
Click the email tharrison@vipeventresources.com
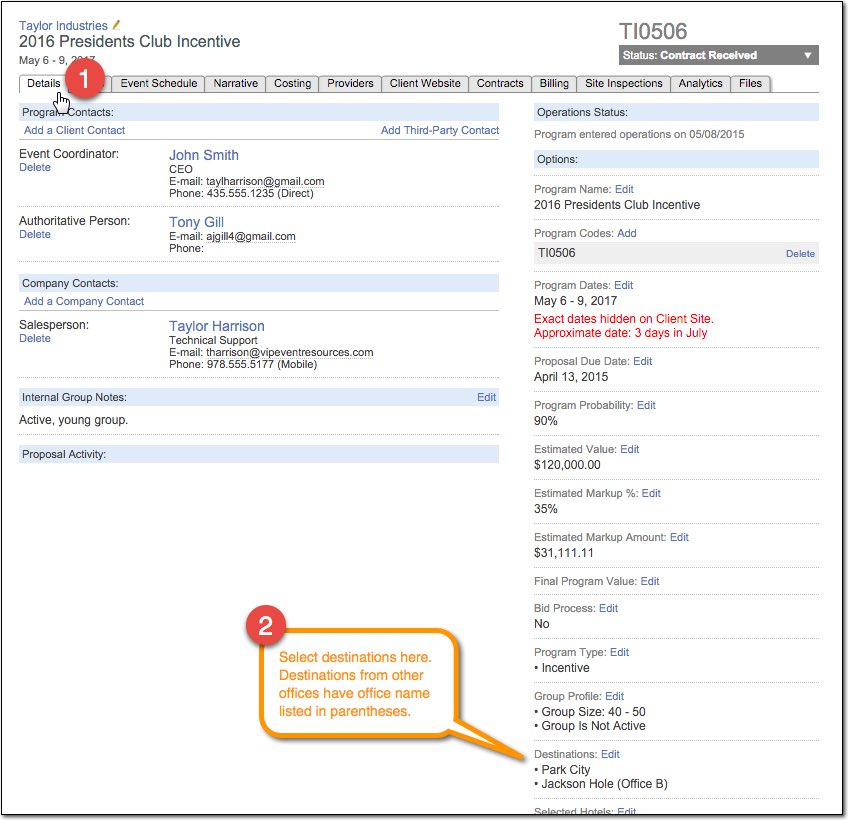(289, 353)
